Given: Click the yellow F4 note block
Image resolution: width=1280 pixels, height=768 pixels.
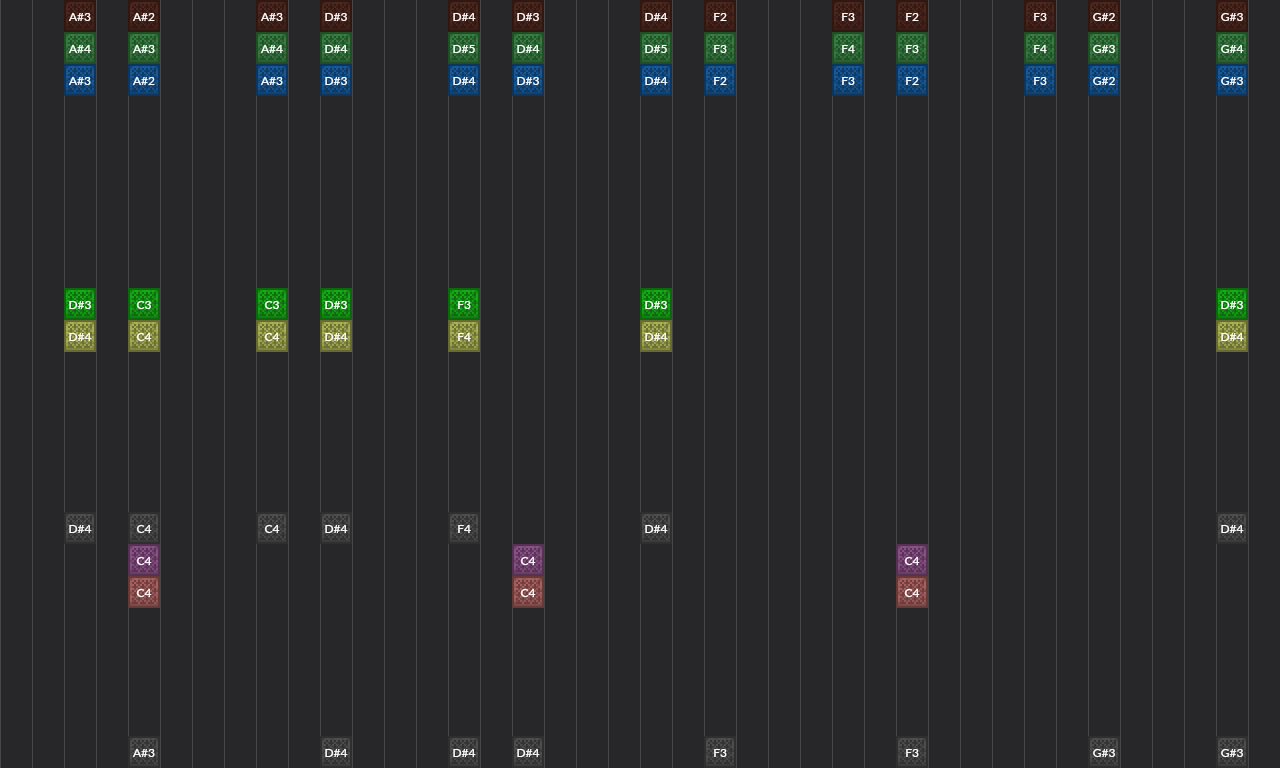Looking at the screenshot, I should click(x=464, y=337).
